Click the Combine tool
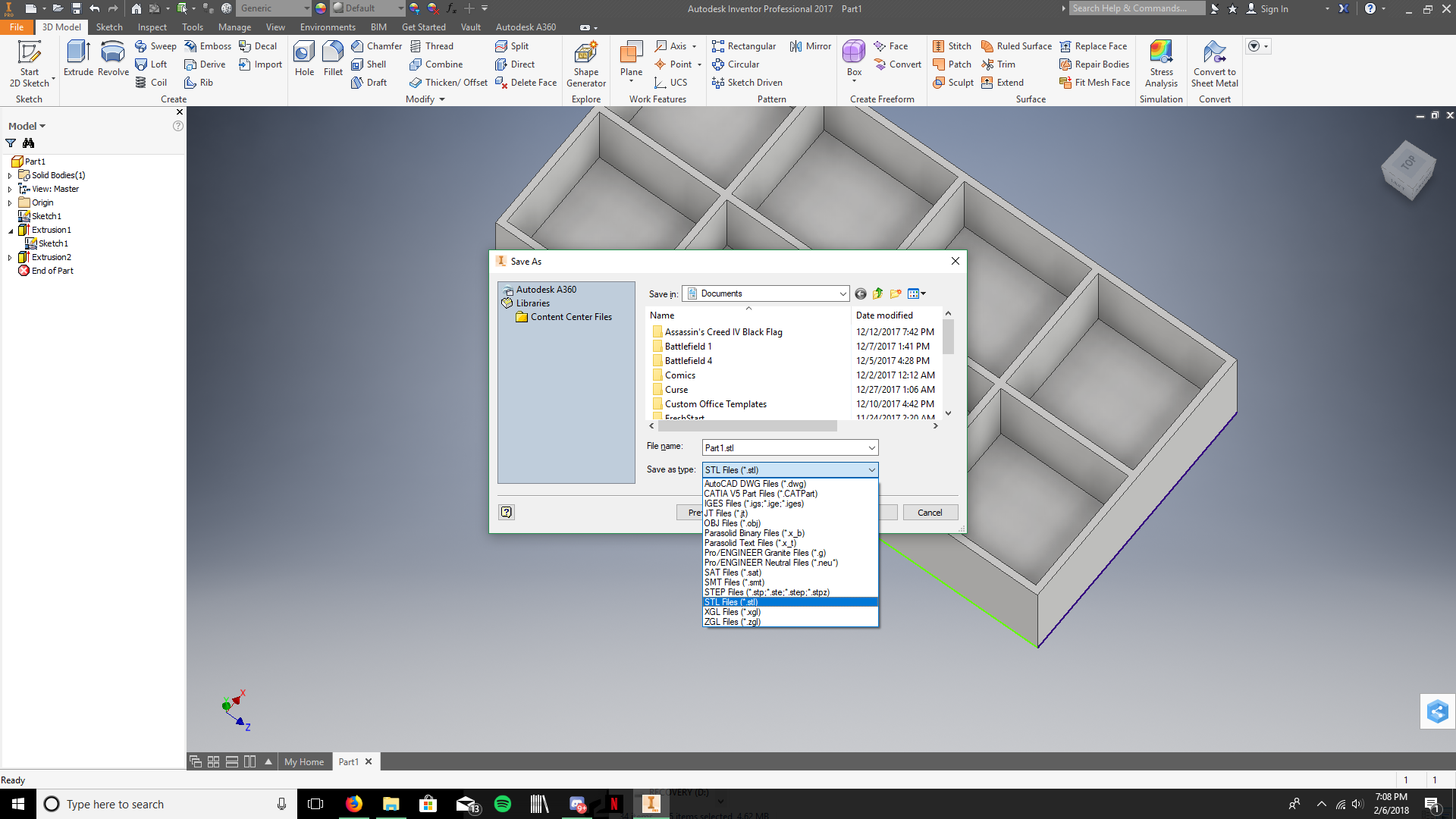Viewport: 1456px width, 819px height. point(435,64)
